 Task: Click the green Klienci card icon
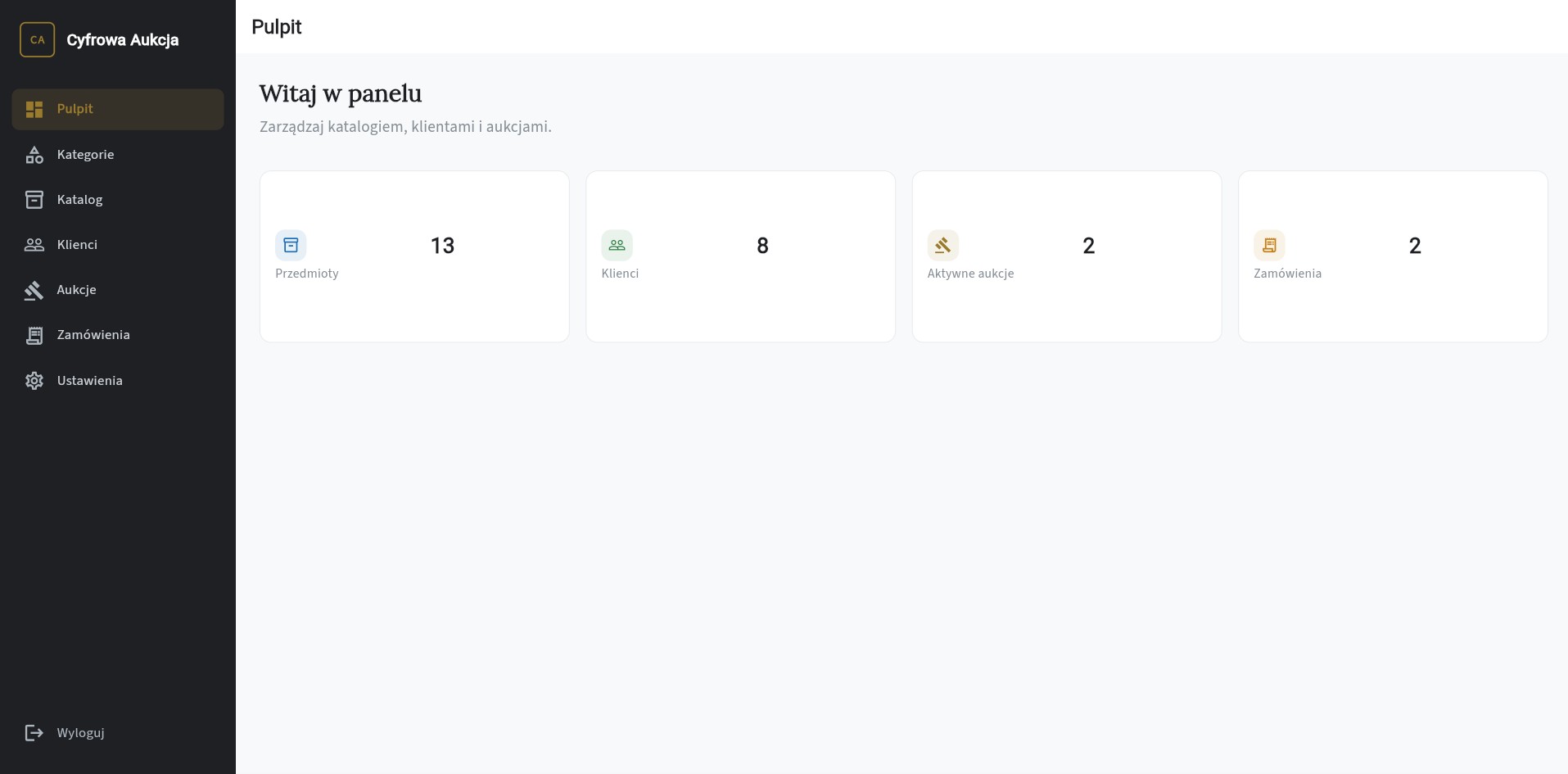click(617, 245)
